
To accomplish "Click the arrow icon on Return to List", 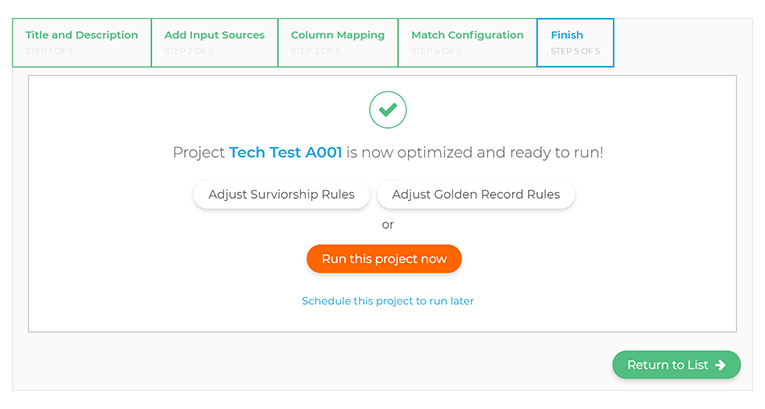I will (x=720, y=365).
